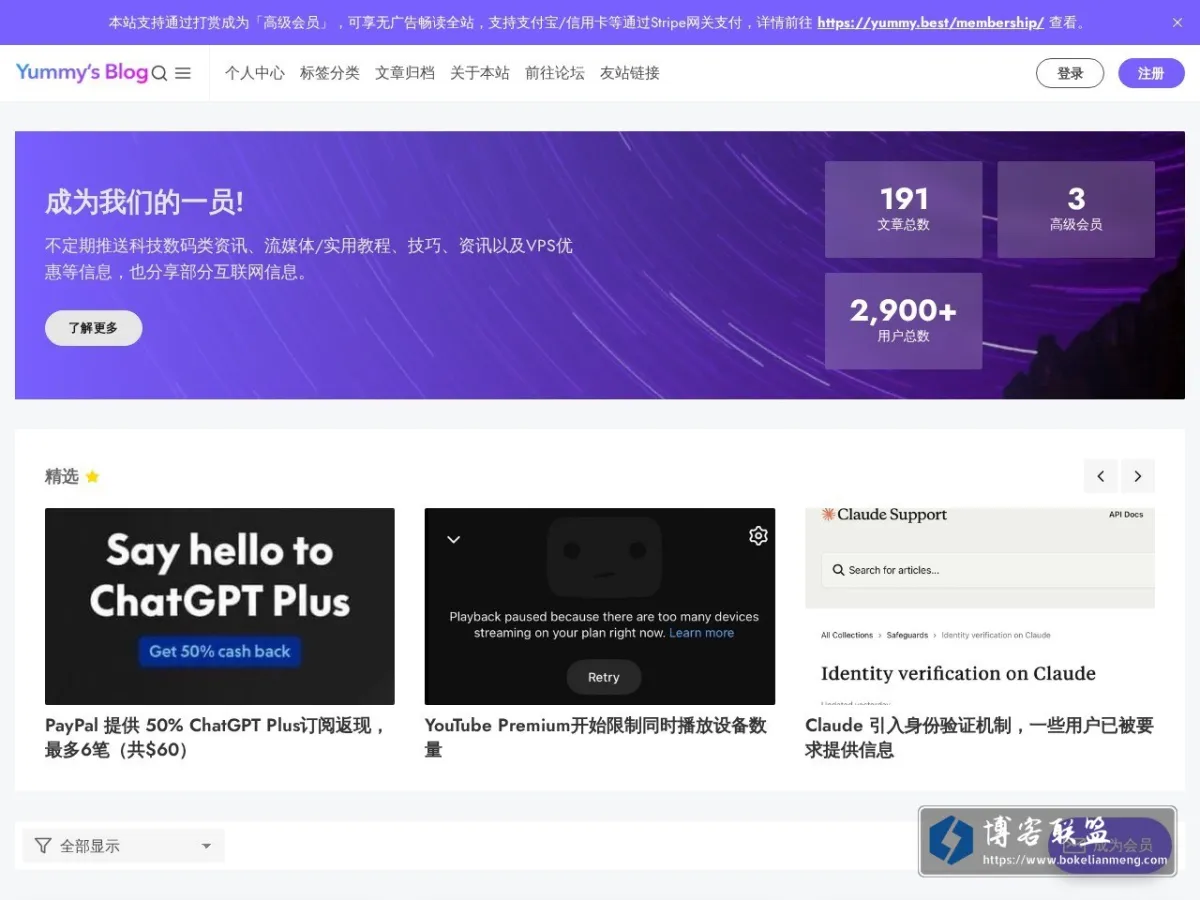Open the yummy.best/membership link
This screenshot has width=1200, height=900.
coord(930,22)
